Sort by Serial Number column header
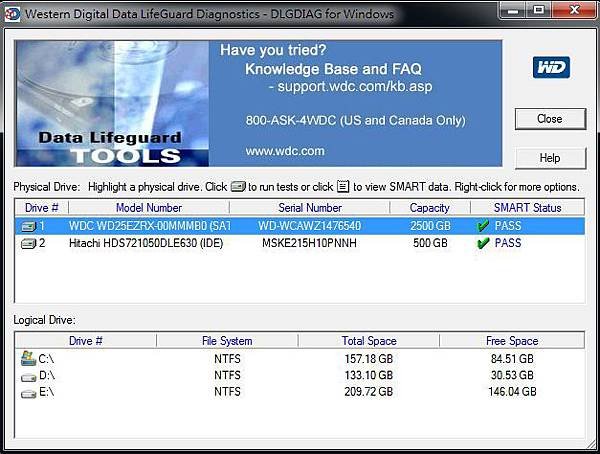The height and width of the screenshot is (454, 600). tap(310, 207)
